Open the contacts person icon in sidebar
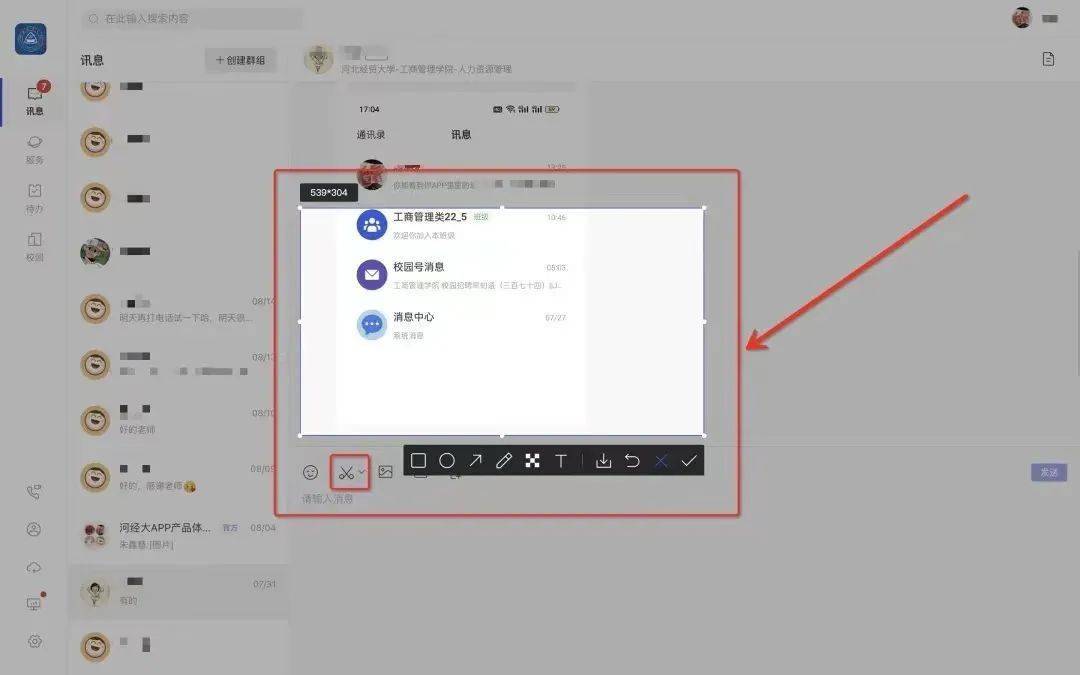 34,529
